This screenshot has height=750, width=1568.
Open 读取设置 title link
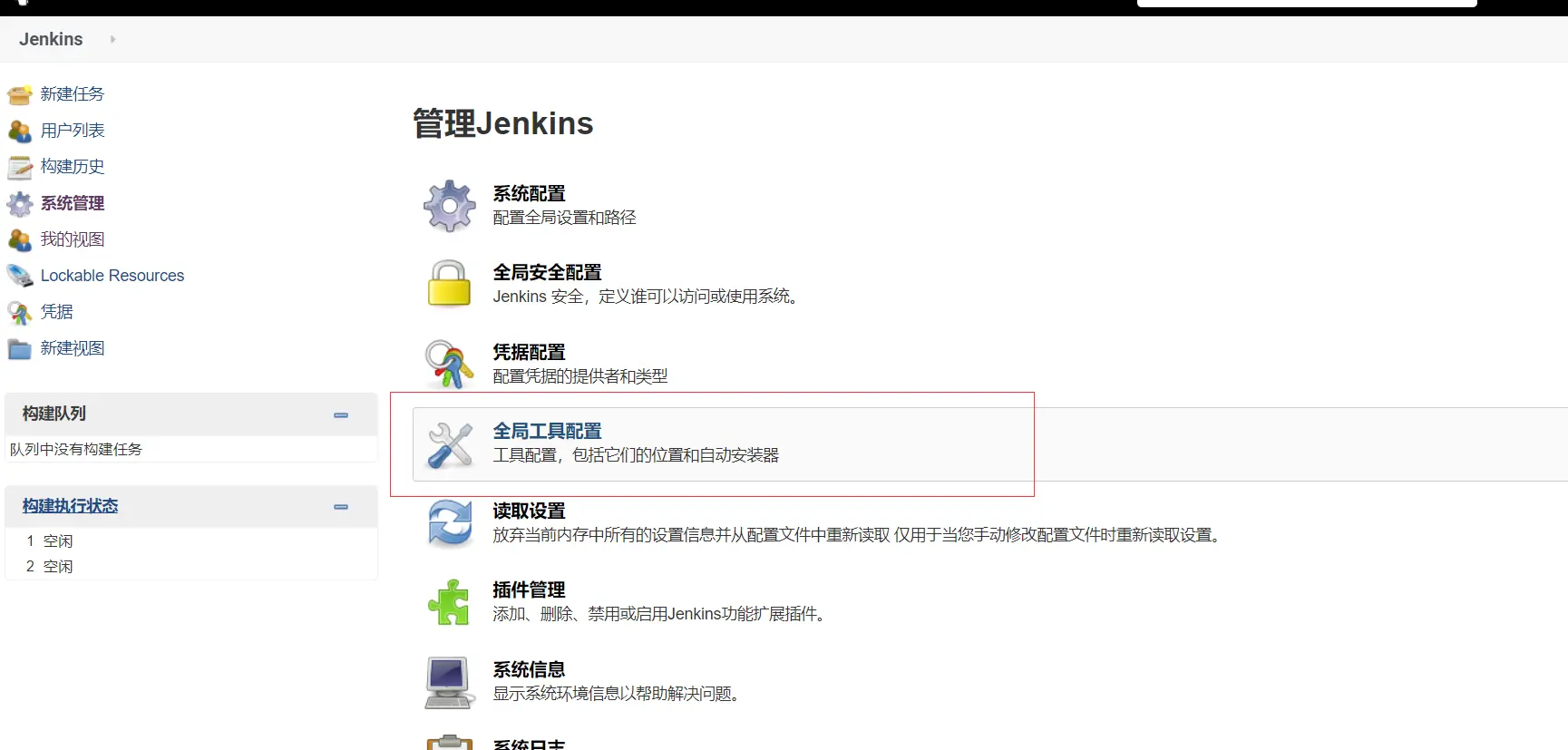[529, 511]
